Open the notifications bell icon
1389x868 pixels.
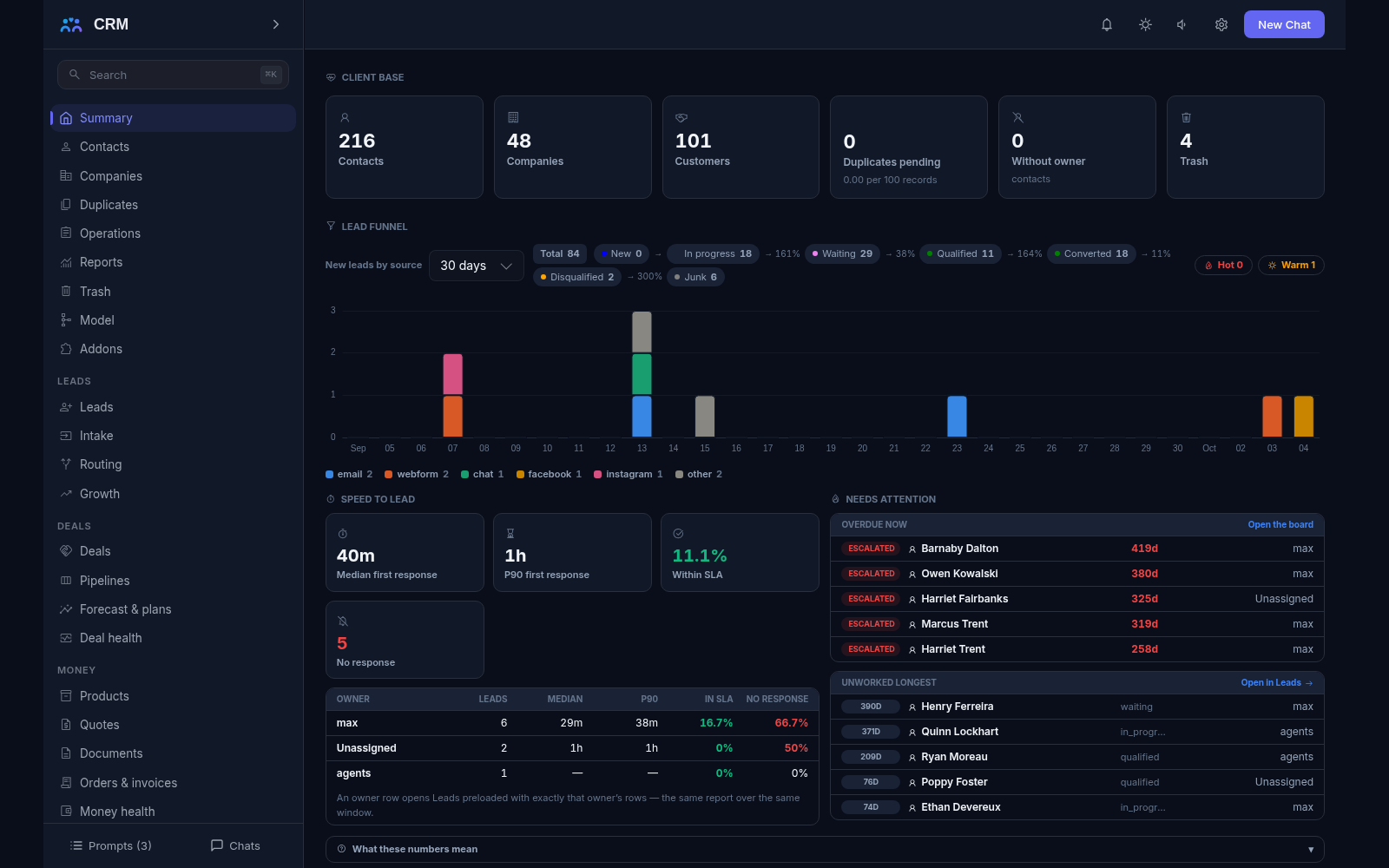[1107, 24]
